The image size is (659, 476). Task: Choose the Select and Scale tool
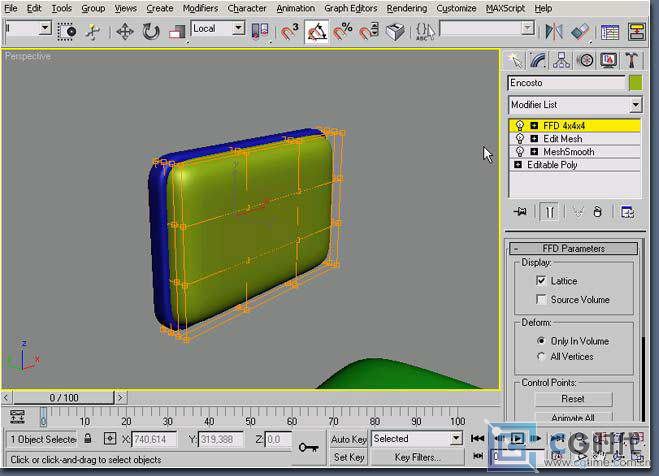point(177,32)
